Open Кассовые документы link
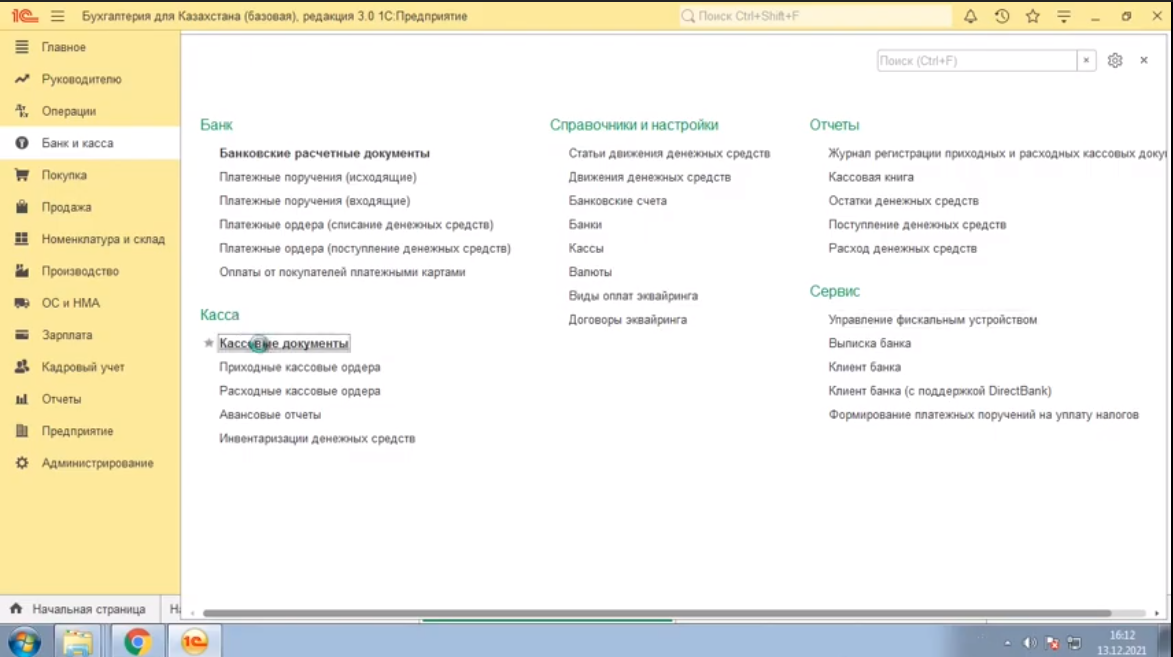 tap(284, 343)
